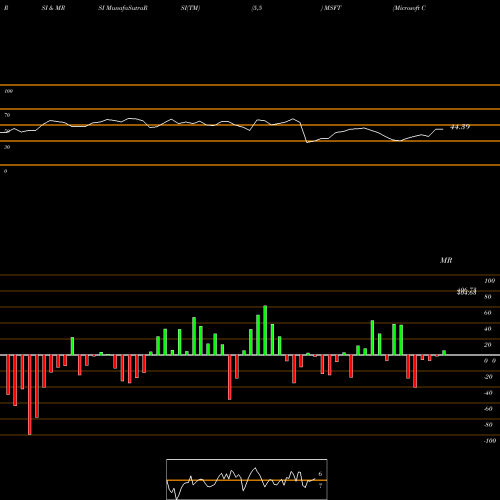Click the '-80' label on the MR axis
Screen dimensions: 500x500
(488, 425)
